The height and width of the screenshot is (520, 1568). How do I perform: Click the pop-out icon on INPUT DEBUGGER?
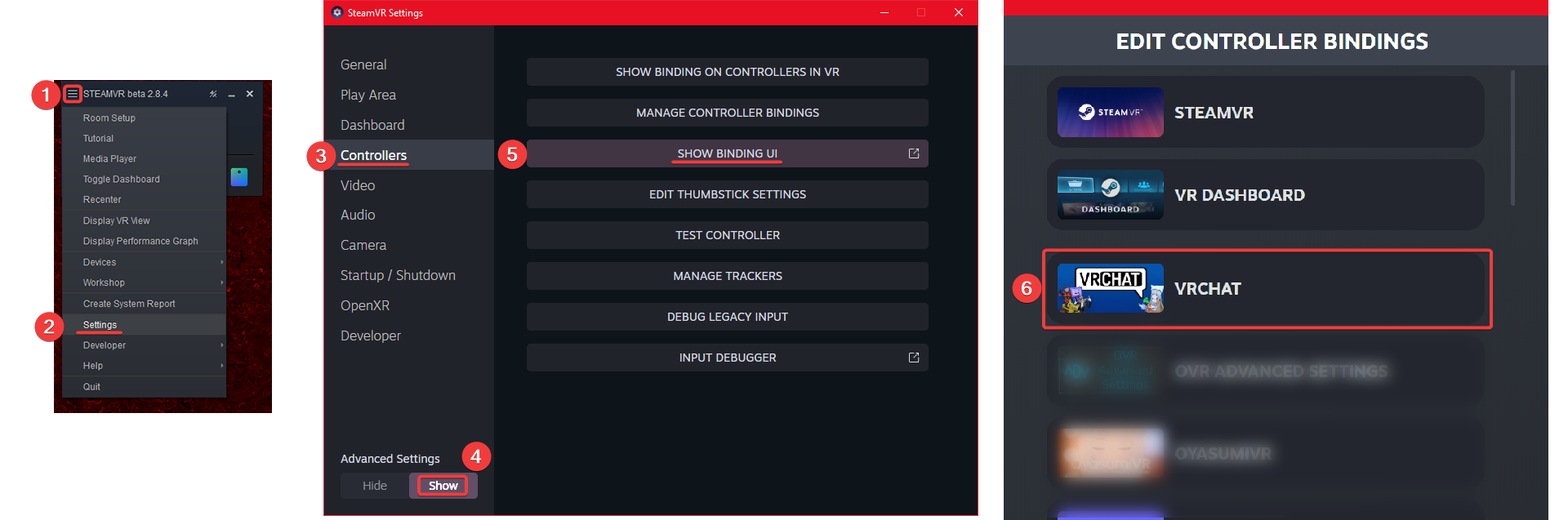click(914, 358)
